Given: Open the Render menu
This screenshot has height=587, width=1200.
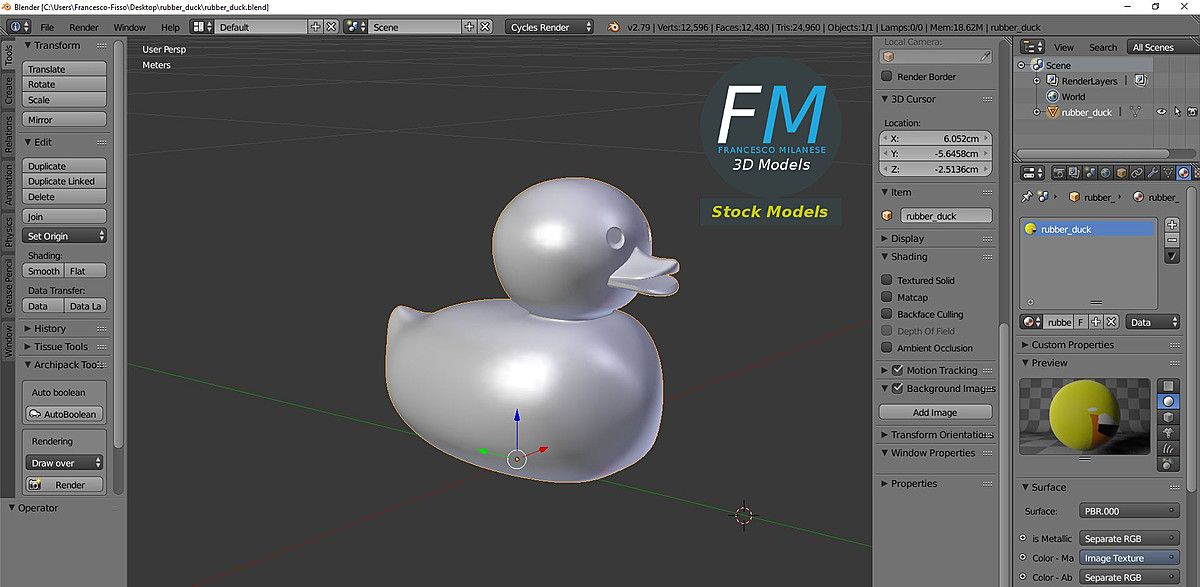Looking at the screenshot, I should (x=84, y=27).
